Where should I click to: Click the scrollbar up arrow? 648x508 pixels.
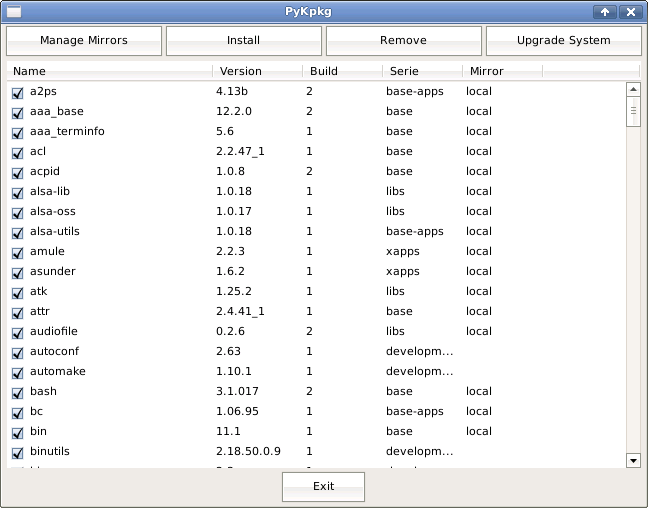click(633, 89)
